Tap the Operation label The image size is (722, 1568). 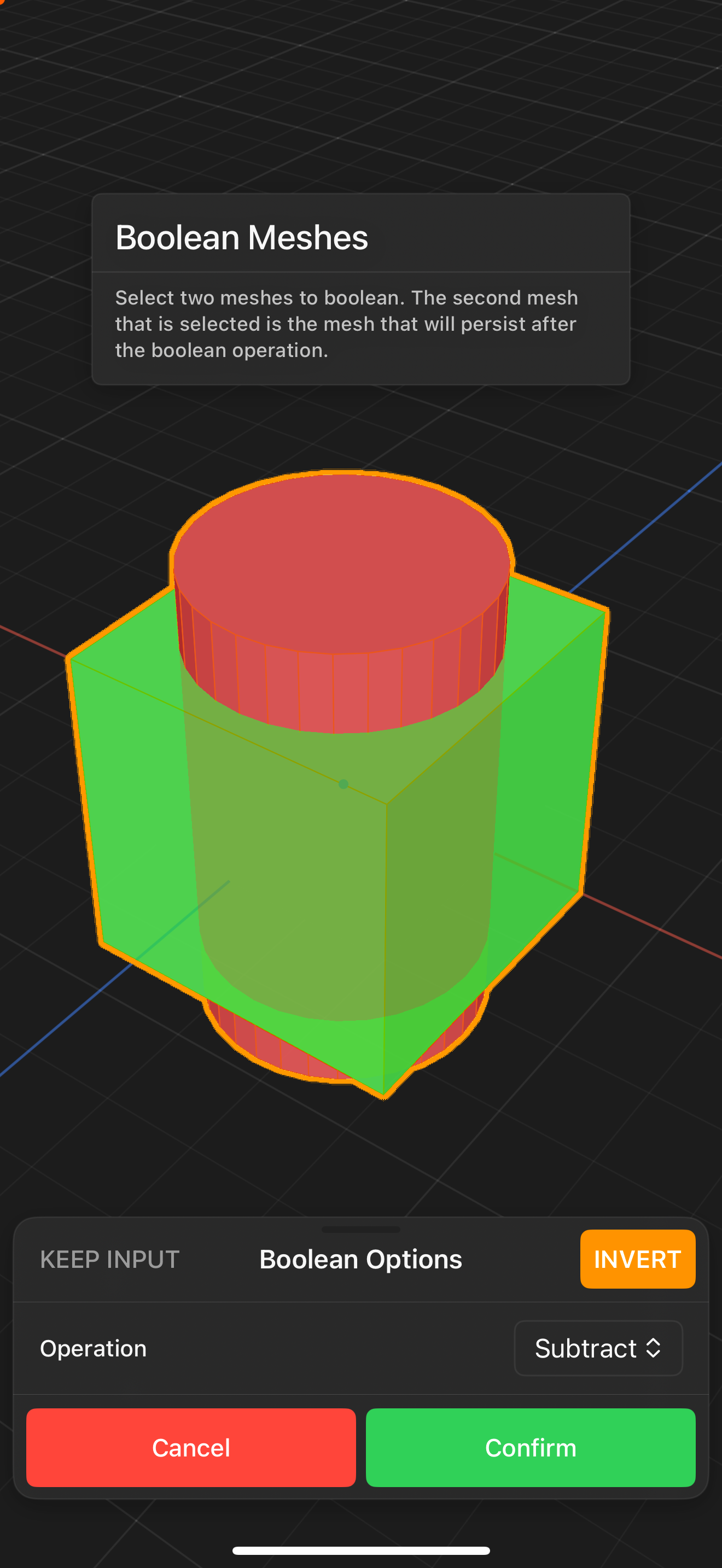[93, 1348]
